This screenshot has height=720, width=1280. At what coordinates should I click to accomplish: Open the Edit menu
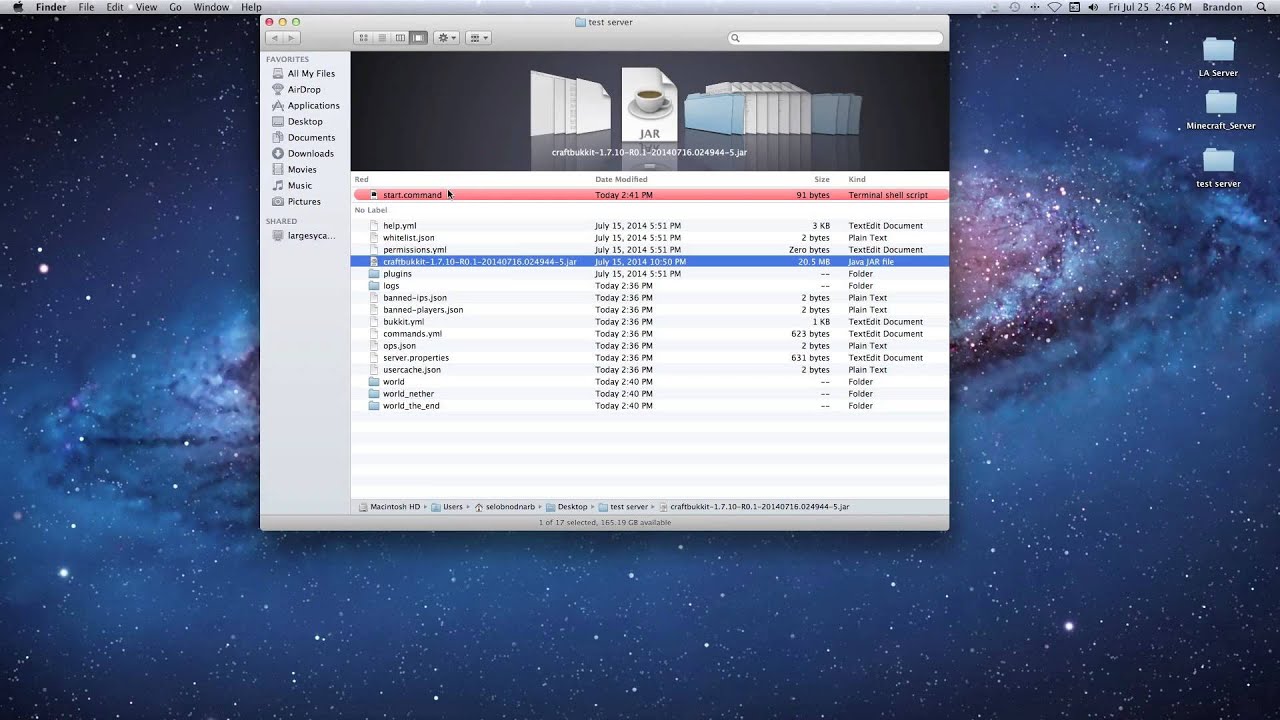tap(115, 7)
